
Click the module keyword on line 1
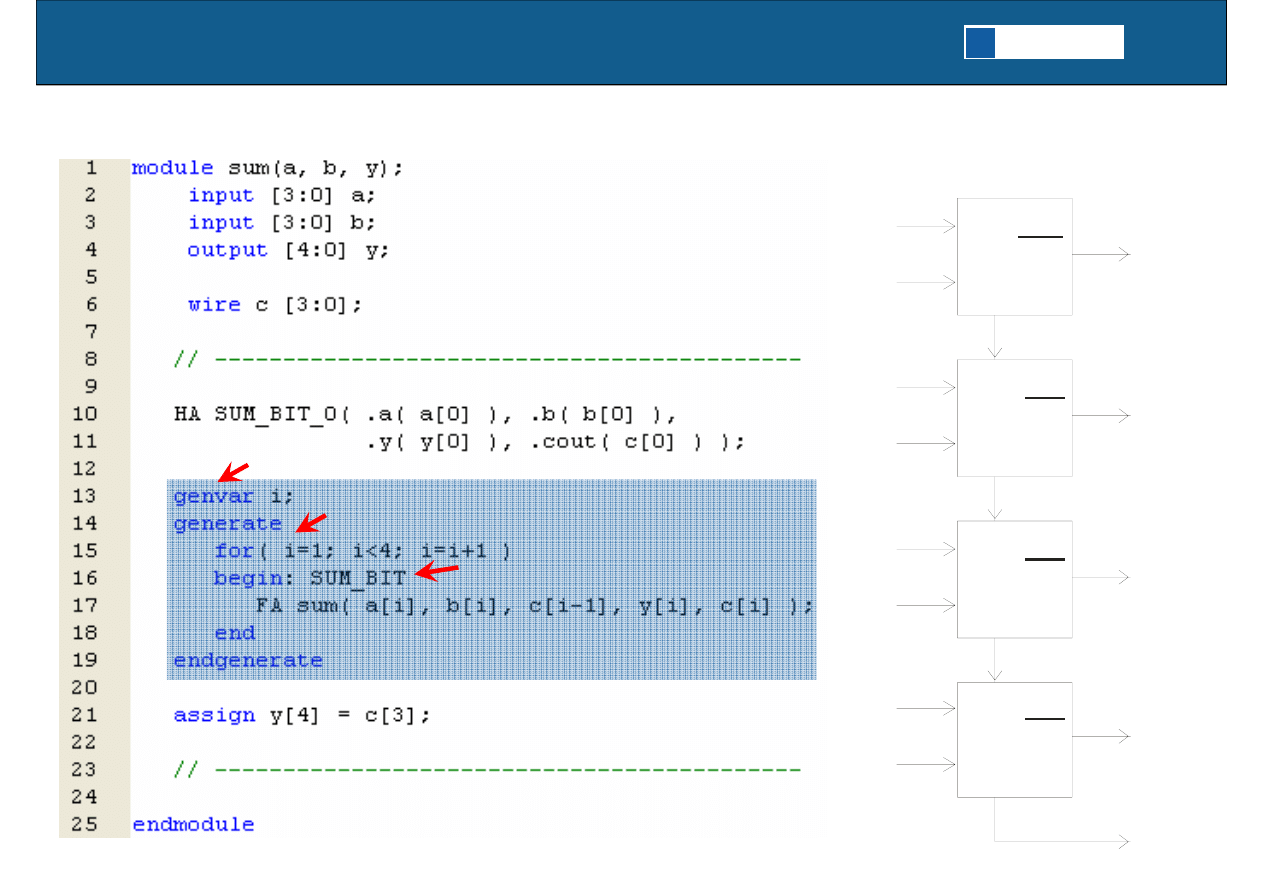point(172,168)
